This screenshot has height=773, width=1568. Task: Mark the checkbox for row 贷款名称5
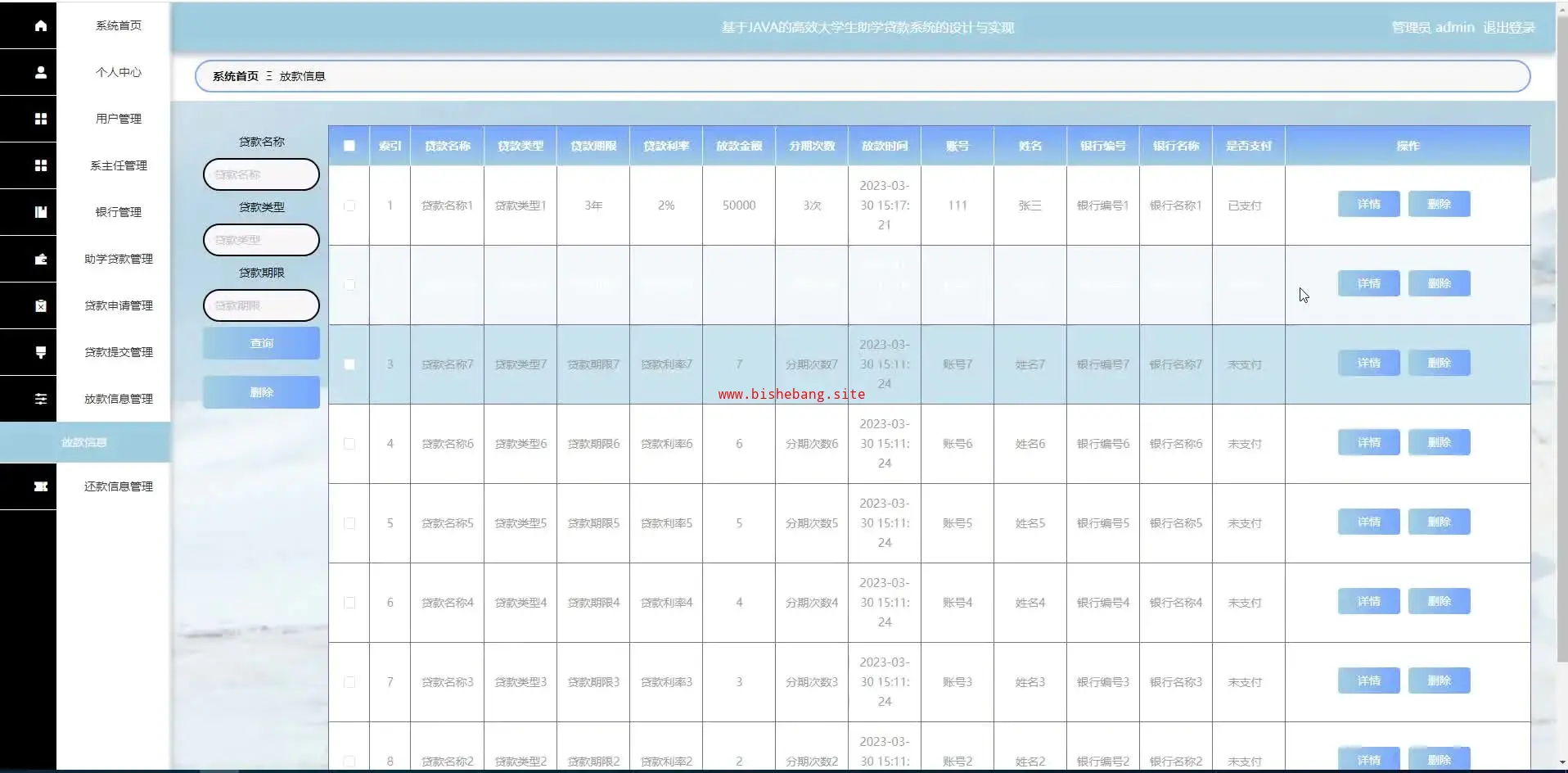pyautogui.click(x=349, y=523)
